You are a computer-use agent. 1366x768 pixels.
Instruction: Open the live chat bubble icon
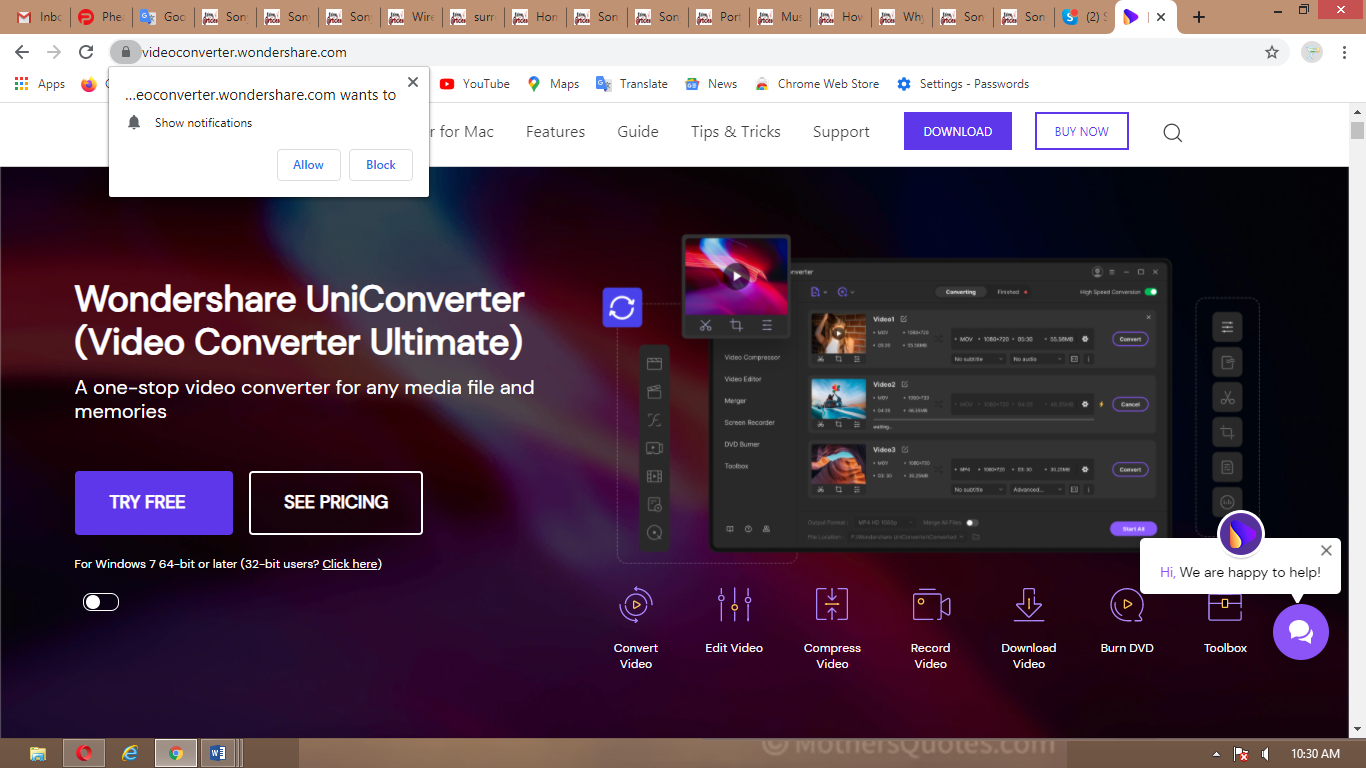point(1300,632)
